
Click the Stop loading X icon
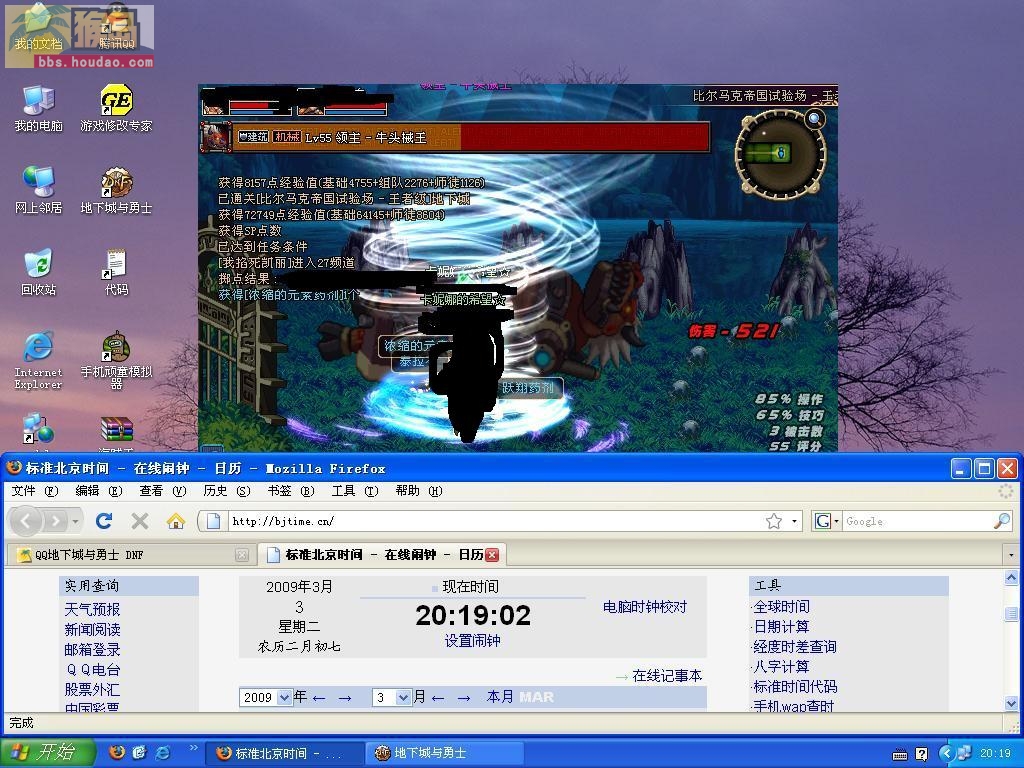coord(140,520)
